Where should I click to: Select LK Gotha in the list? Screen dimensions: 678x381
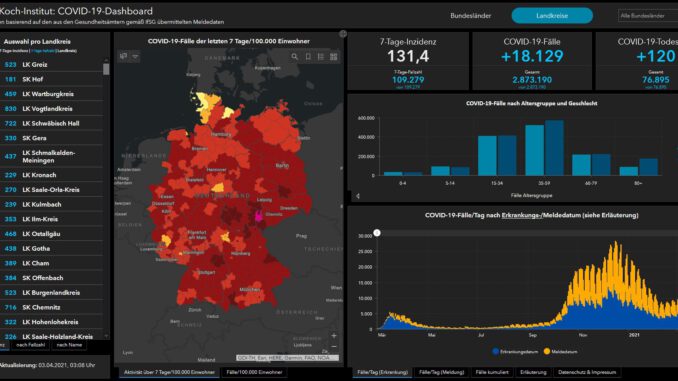[51, 248]
